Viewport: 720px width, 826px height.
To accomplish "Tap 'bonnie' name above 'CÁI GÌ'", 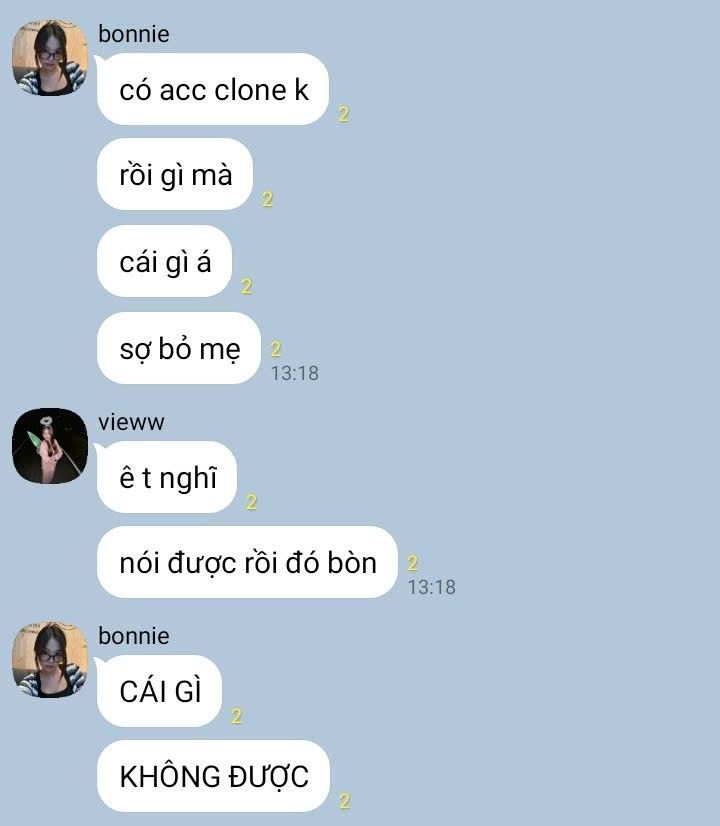I will [x=134, y=636].
